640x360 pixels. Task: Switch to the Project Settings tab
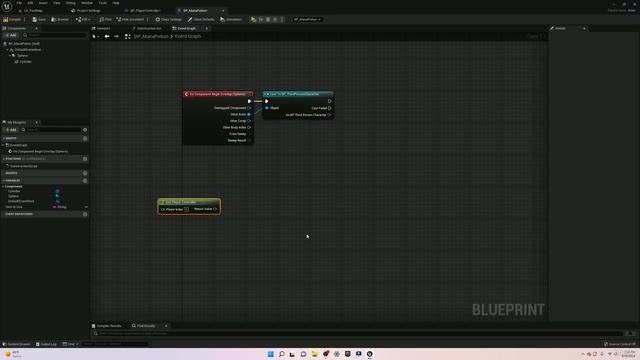coord(86,11)
